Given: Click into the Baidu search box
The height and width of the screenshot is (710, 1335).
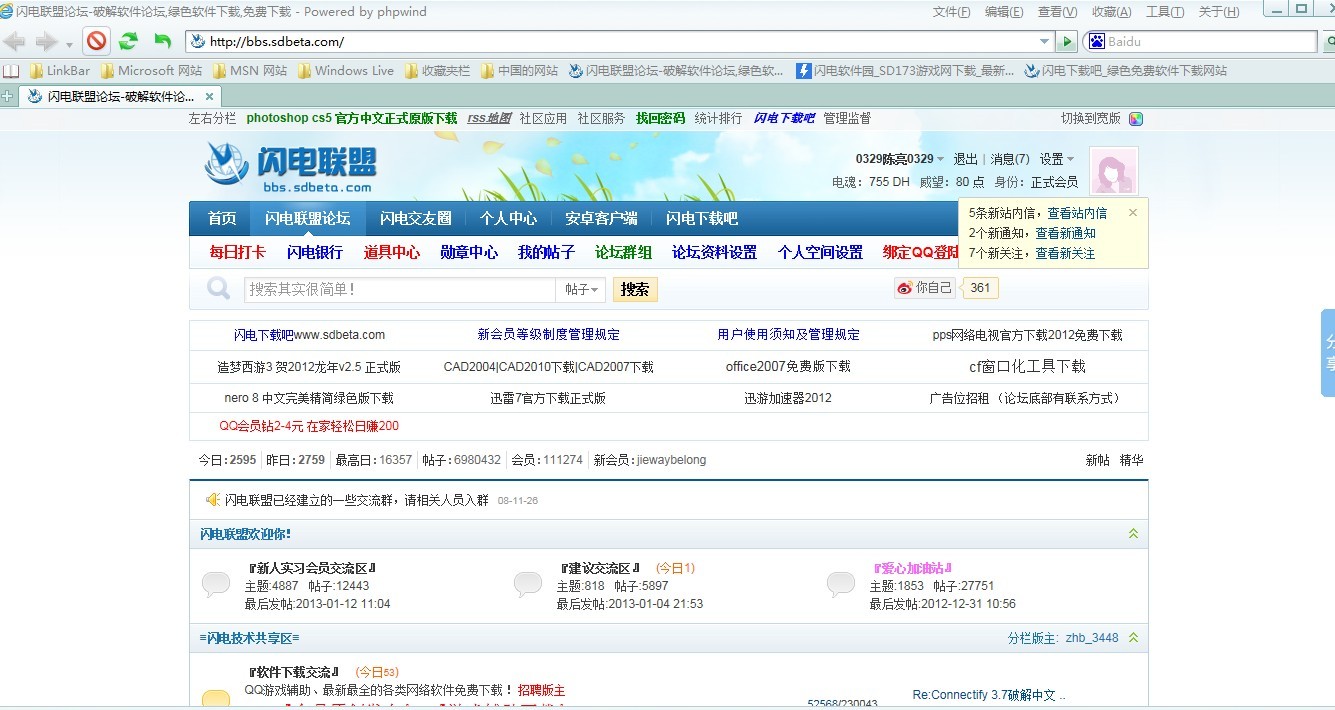Looking at the screenshot, I should (1210, 42).
